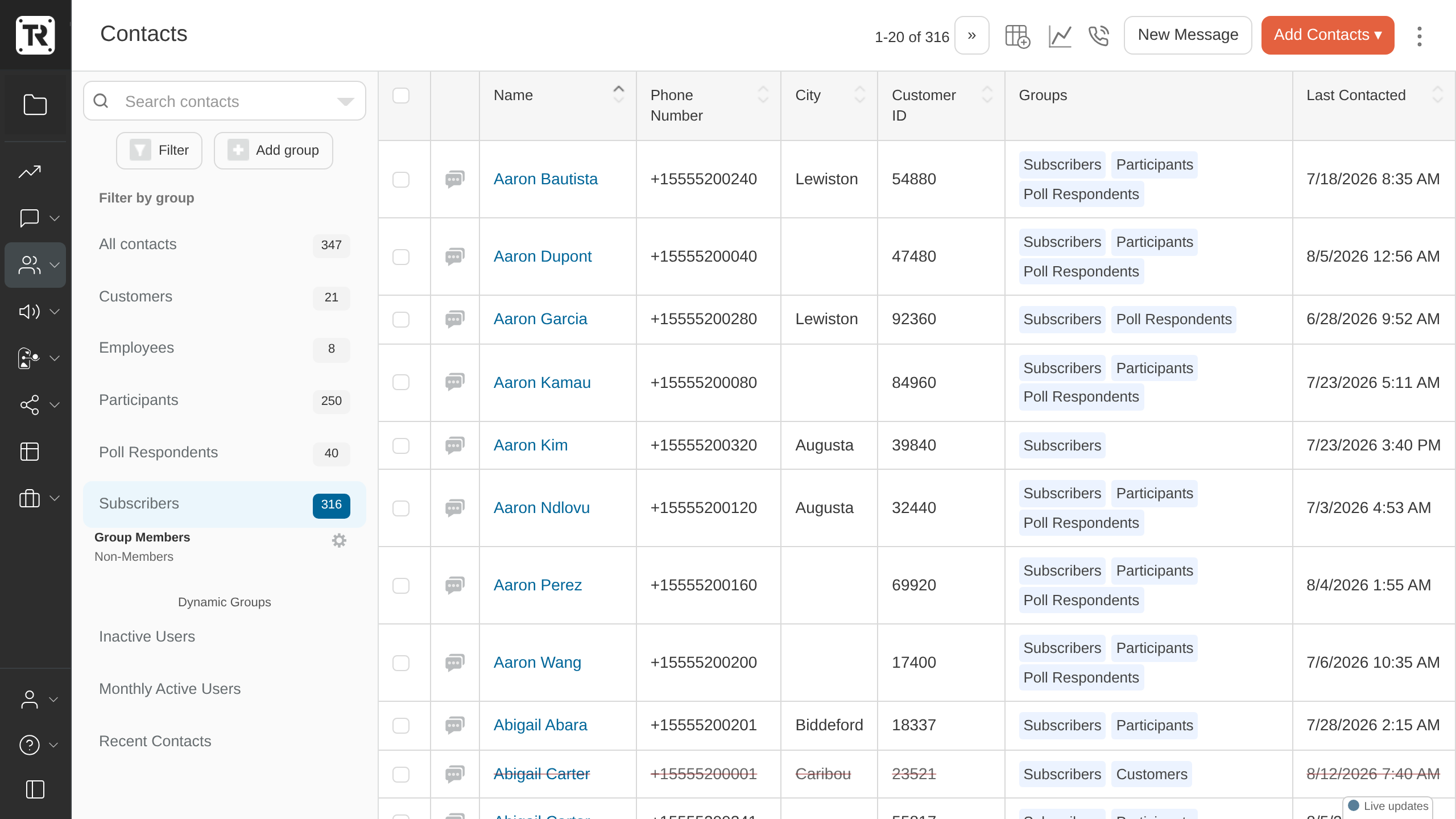Select the All contacts group
1456x819 pixels.
[224, 245]
